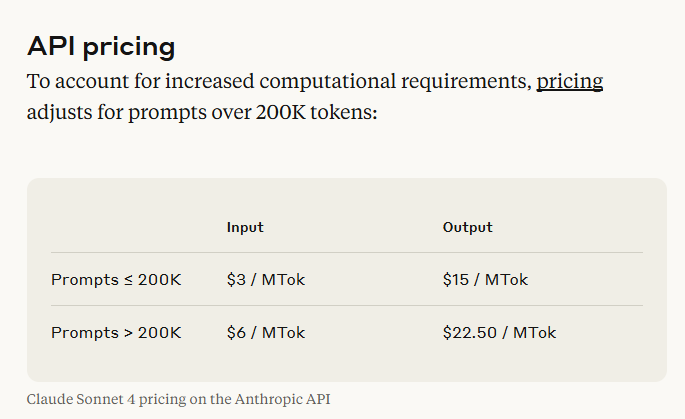Click the API pricing heading
This screenshot has width=685, height=419.
101,47
